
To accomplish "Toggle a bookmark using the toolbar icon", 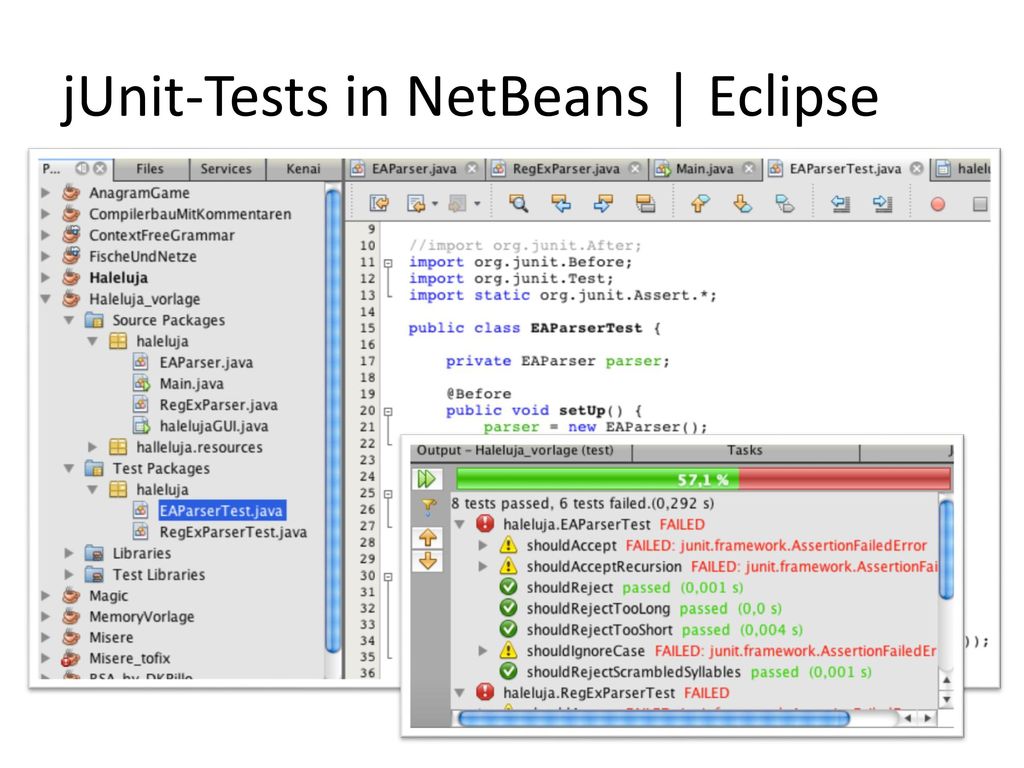I will pyautogui.click(x=784, y=204).
